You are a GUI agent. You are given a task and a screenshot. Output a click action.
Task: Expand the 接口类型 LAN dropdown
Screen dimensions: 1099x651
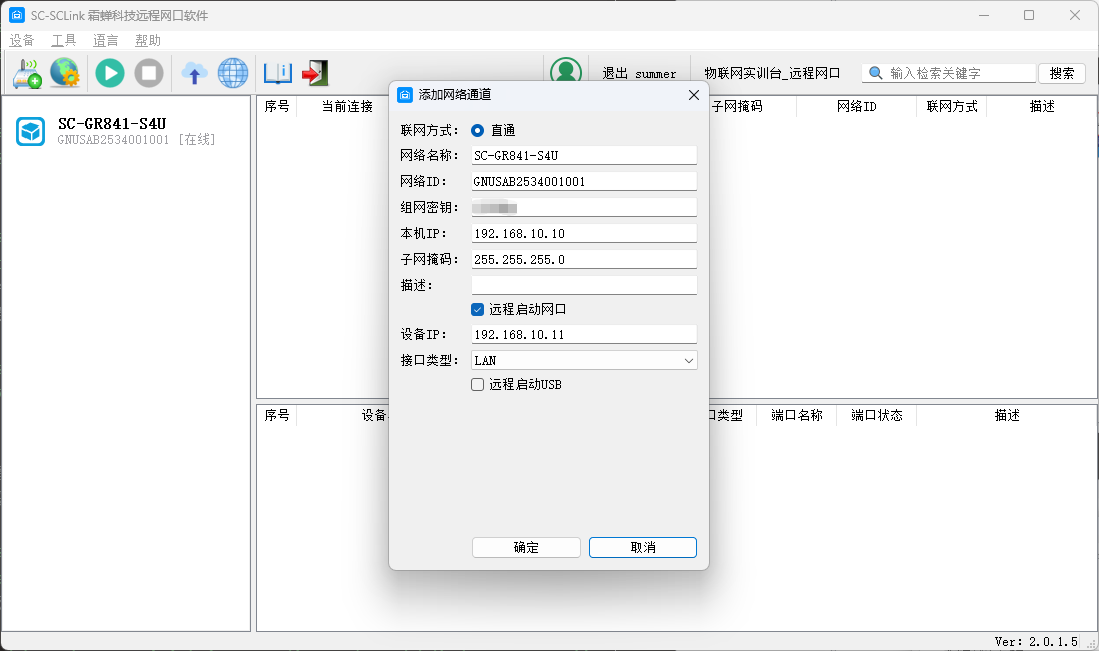click(584, 360)
